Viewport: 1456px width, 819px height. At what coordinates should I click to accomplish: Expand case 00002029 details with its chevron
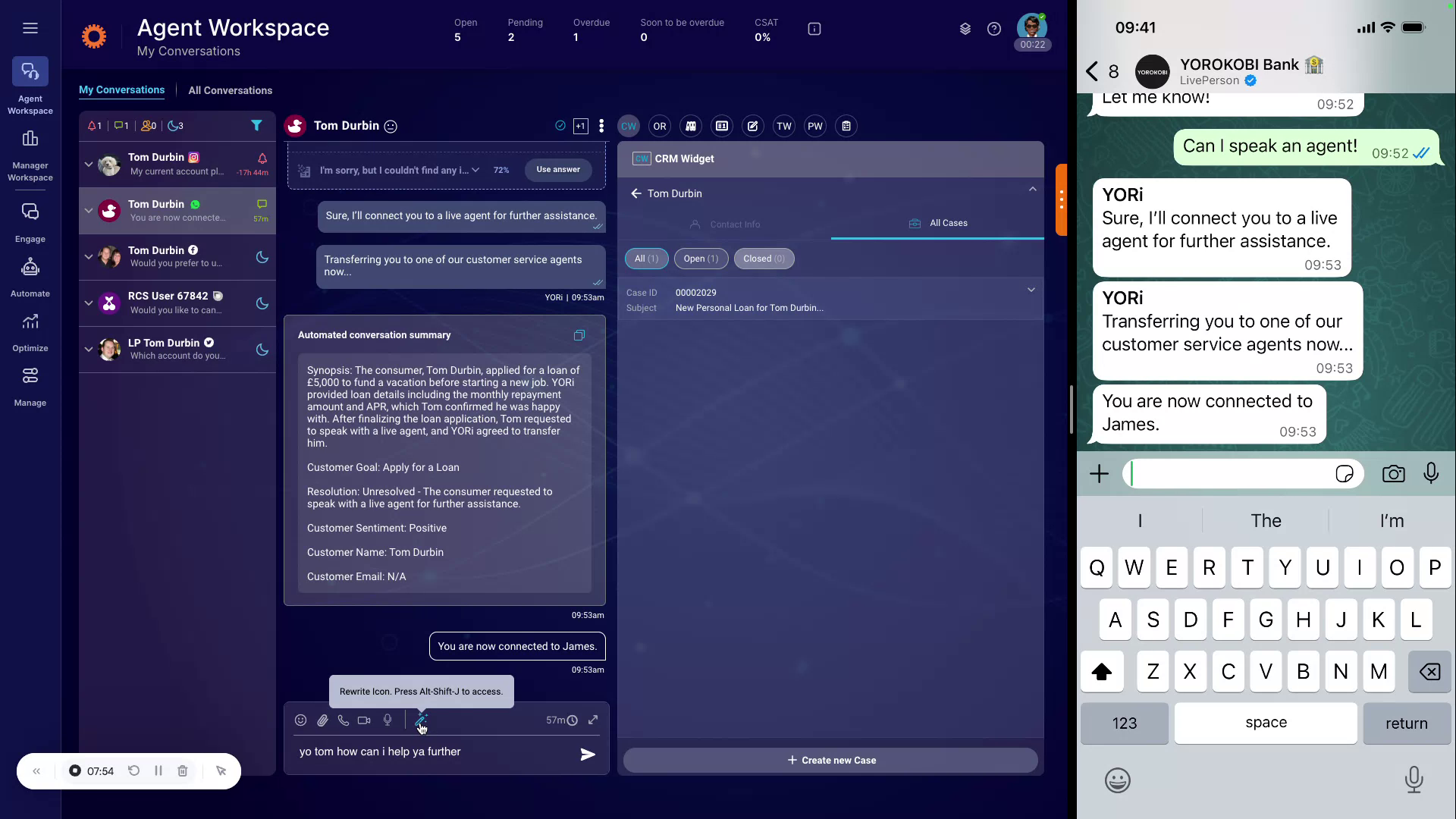click(x=1031, y=290)
